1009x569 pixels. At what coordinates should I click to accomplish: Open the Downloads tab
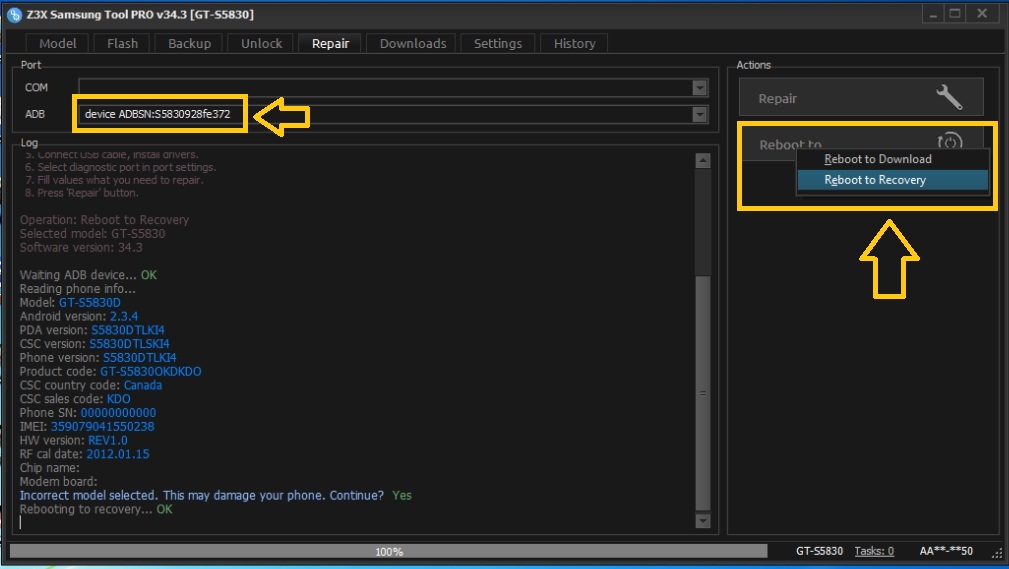click(412, 43)
